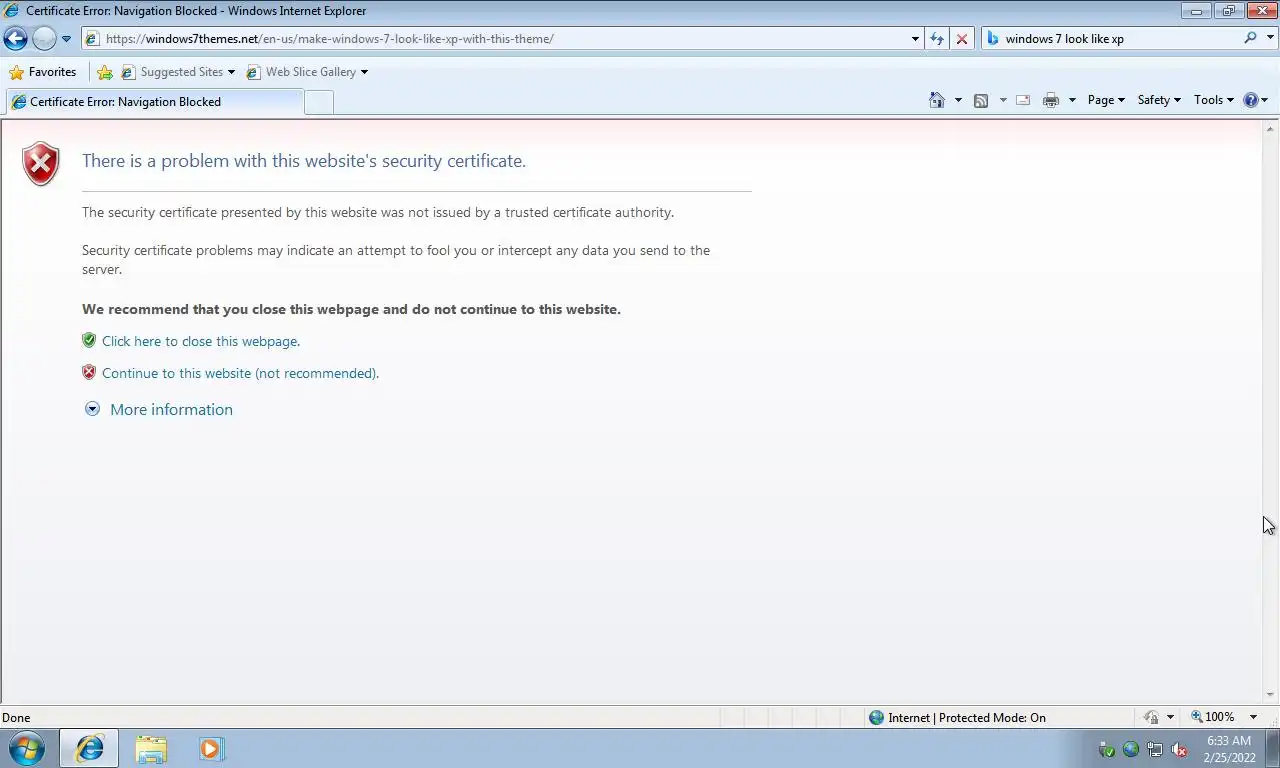Click here to close this webpage link
1280x768 pixels.
[201, 341]
